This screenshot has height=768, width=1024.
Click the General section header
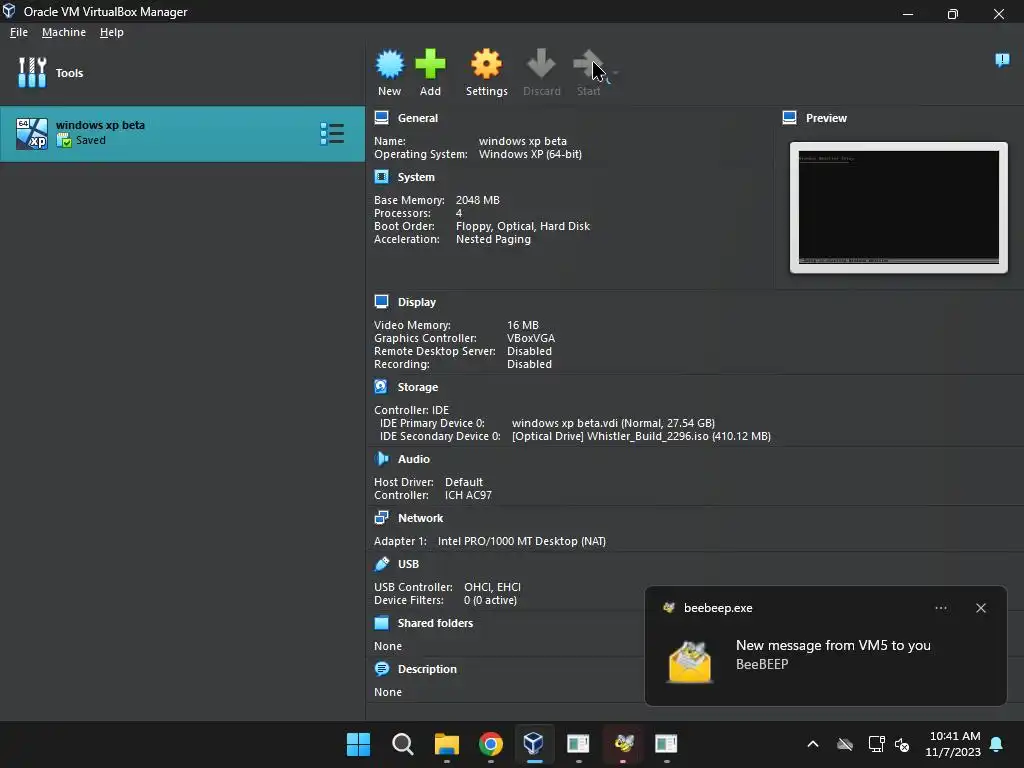point(417,118)
